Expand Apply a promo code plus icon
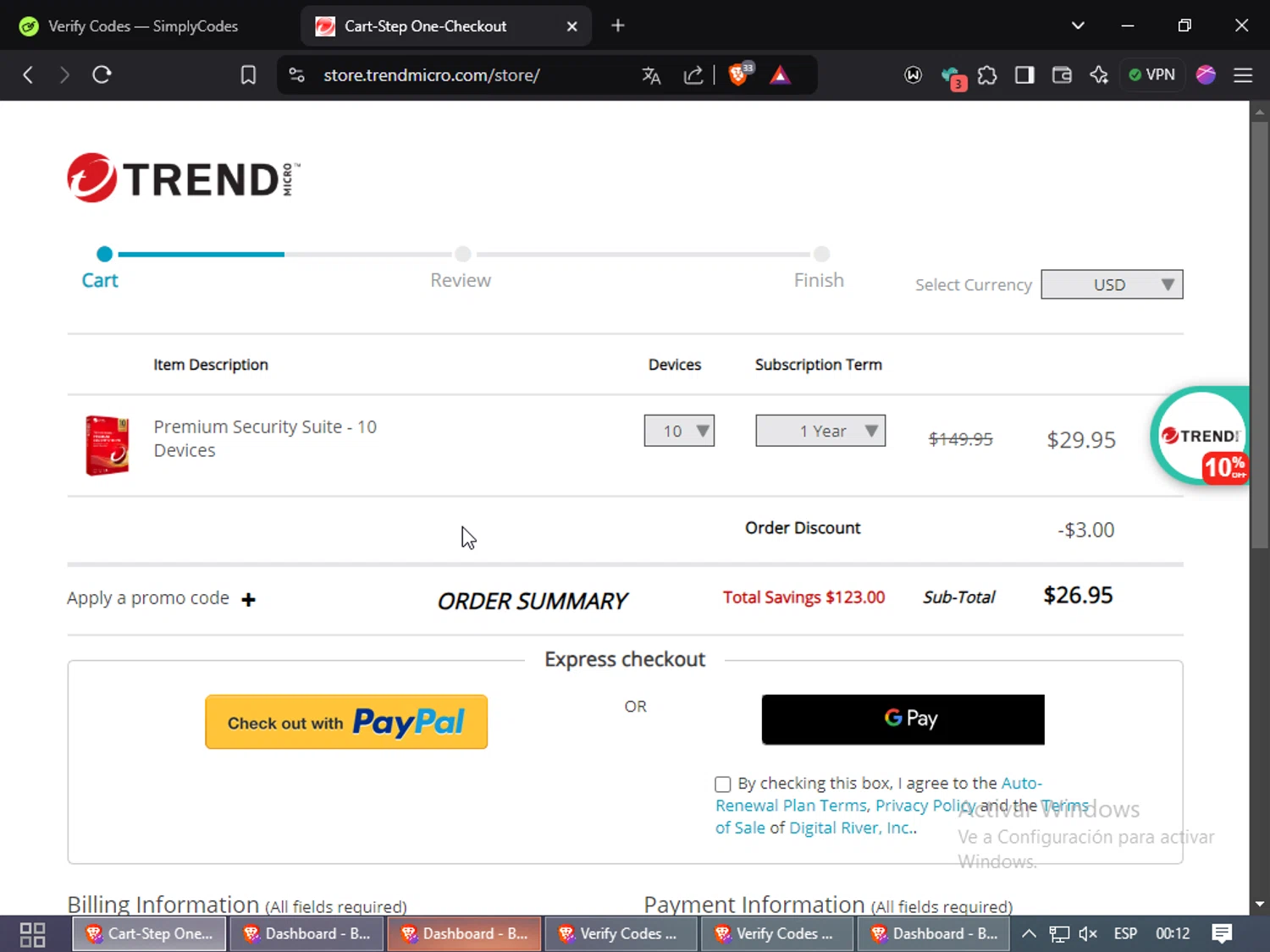1270x952 pixels. [x=248, y=600]
